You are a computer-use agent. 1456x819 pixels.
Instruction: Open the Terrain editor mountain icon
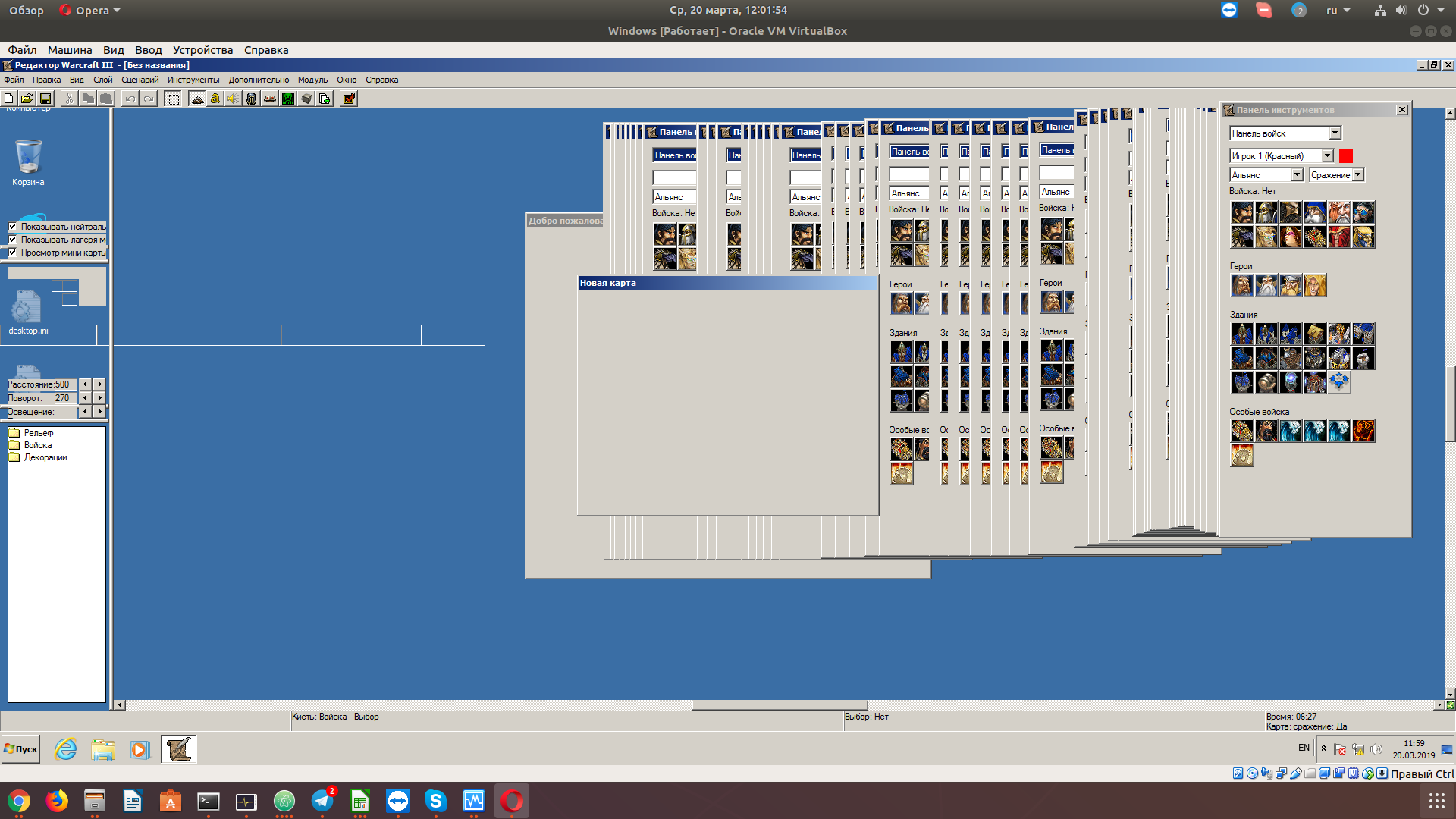197,99
